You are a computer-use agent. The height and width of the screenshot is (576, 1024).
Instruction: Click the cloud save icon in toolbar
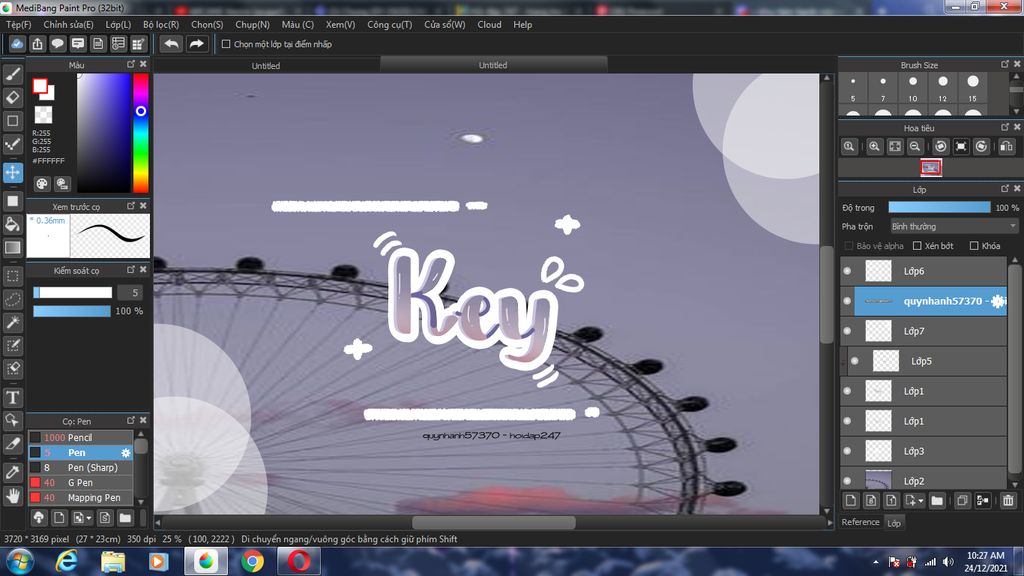(x=17, y=44)
